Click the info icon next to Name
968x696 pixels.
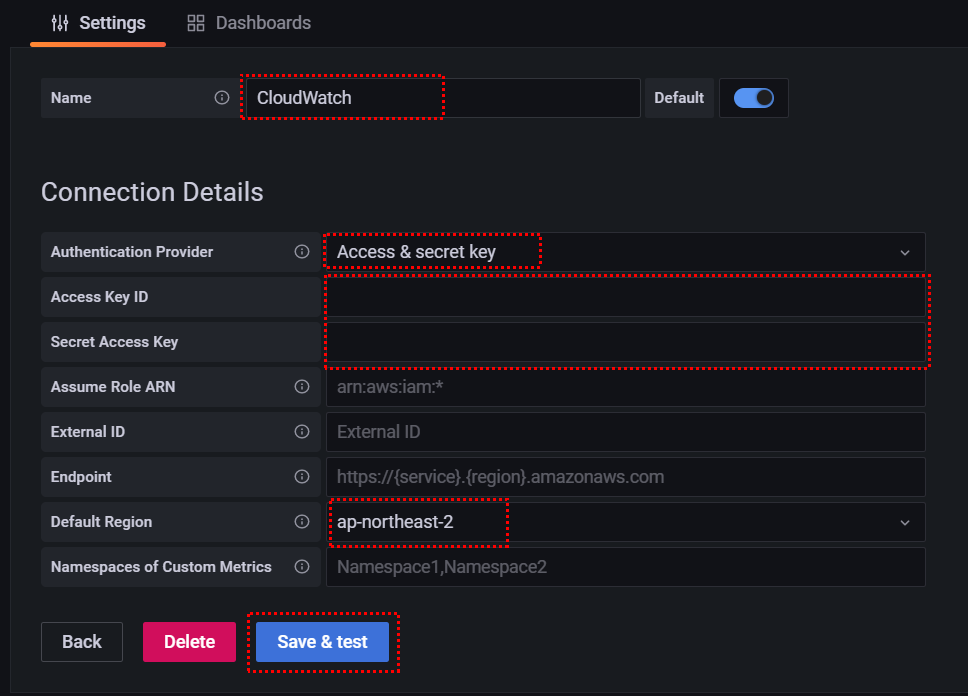pos(222,98)
